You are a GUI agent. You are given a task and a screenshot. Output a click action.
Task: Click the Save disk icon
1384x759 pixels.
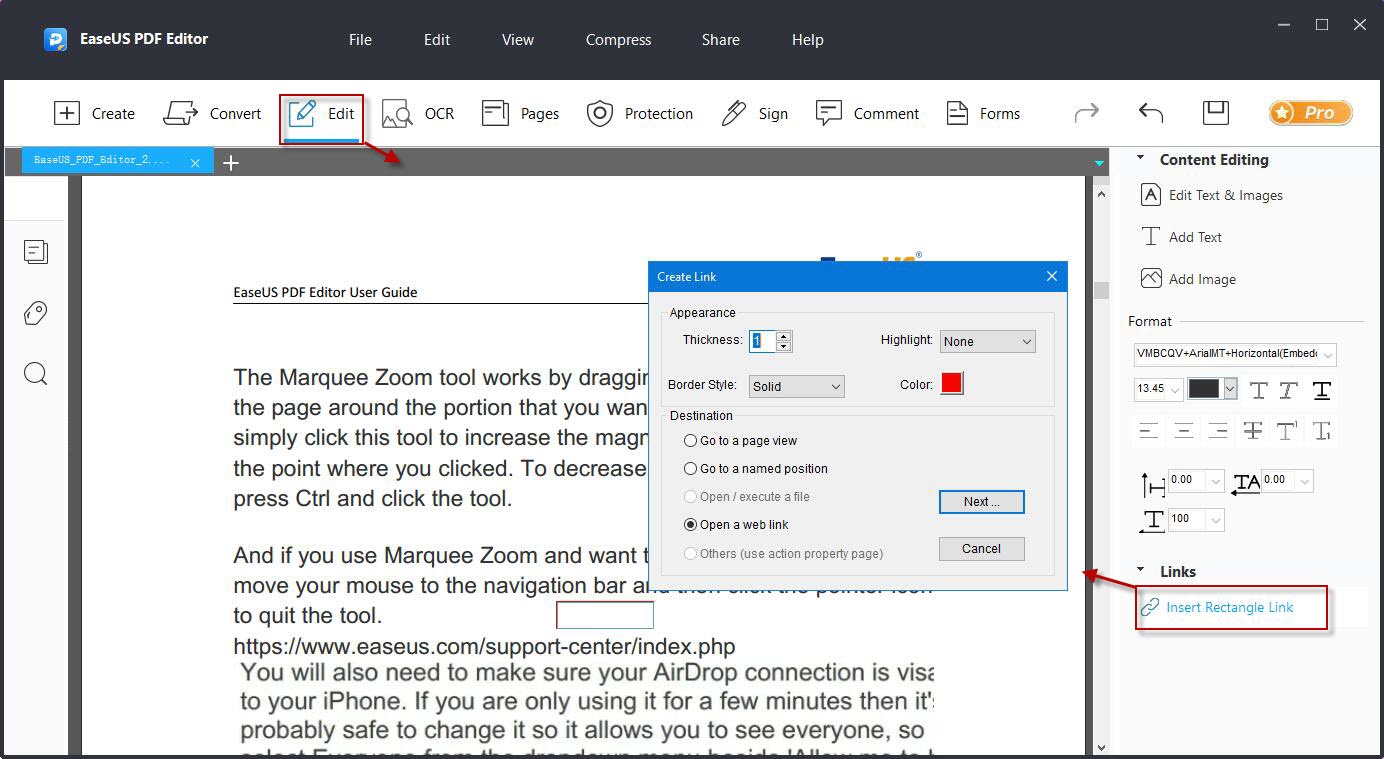[1215, 112]
